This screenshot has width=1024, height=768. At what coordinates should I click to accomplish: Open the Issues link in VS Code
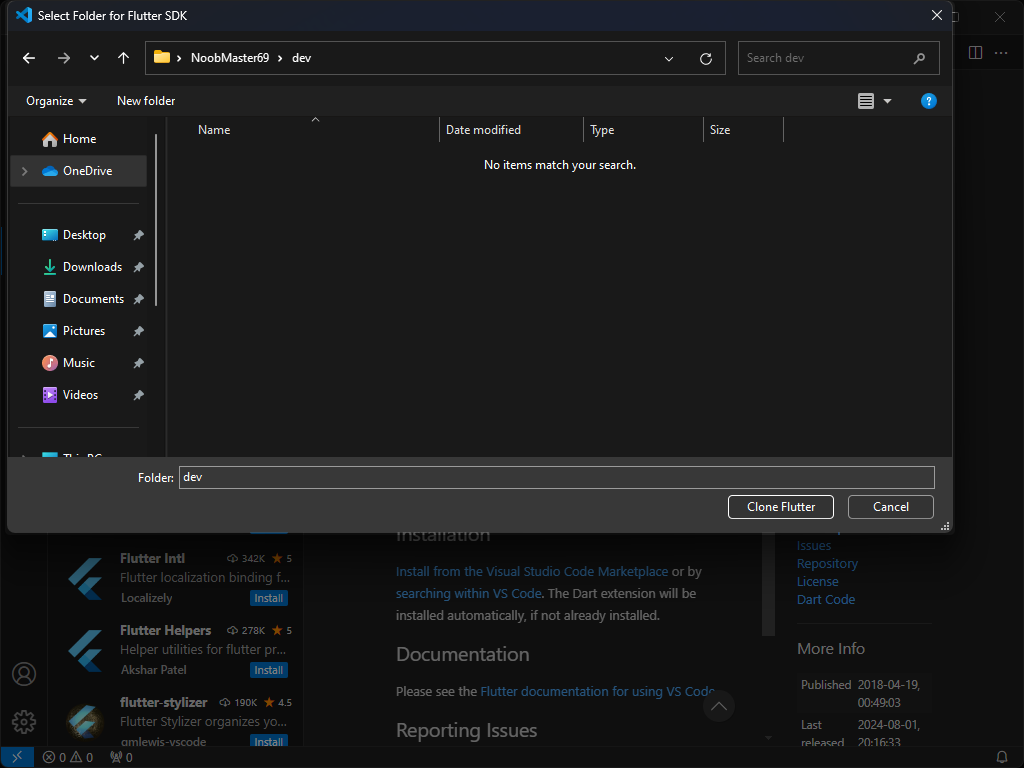[814, 545]
